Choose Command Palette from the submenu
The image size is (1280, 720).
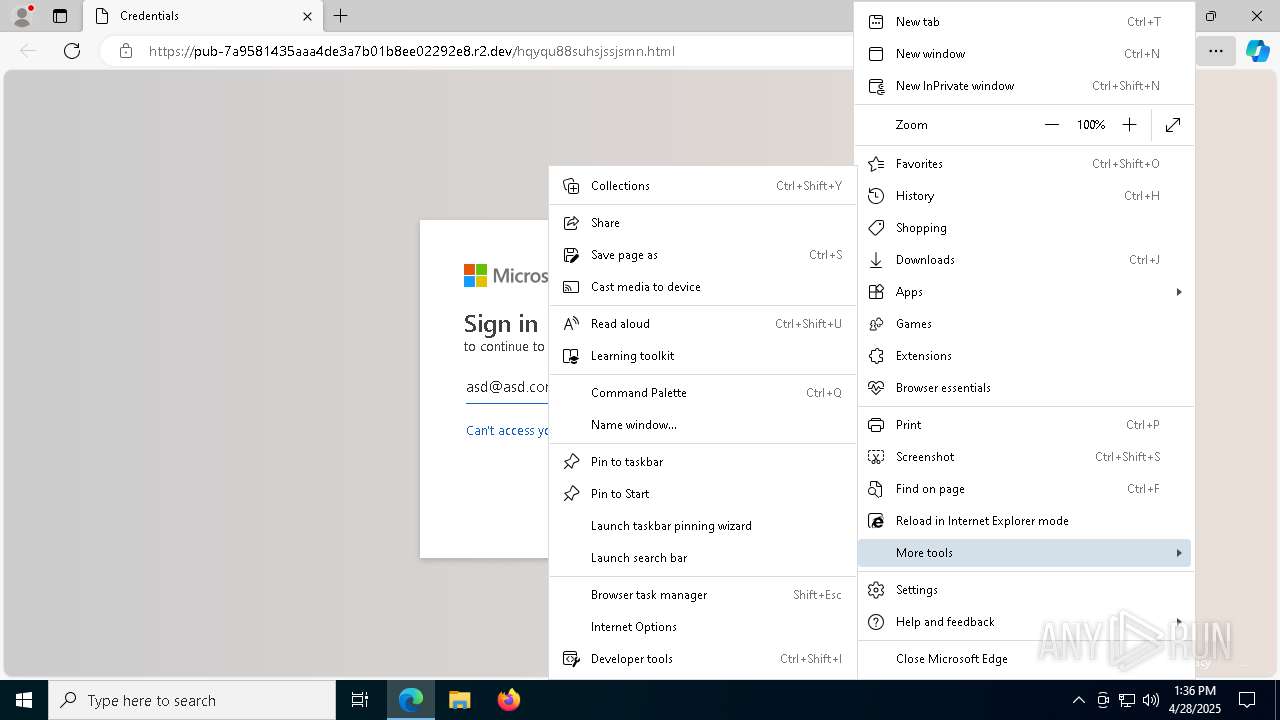(x=703, y=393)
